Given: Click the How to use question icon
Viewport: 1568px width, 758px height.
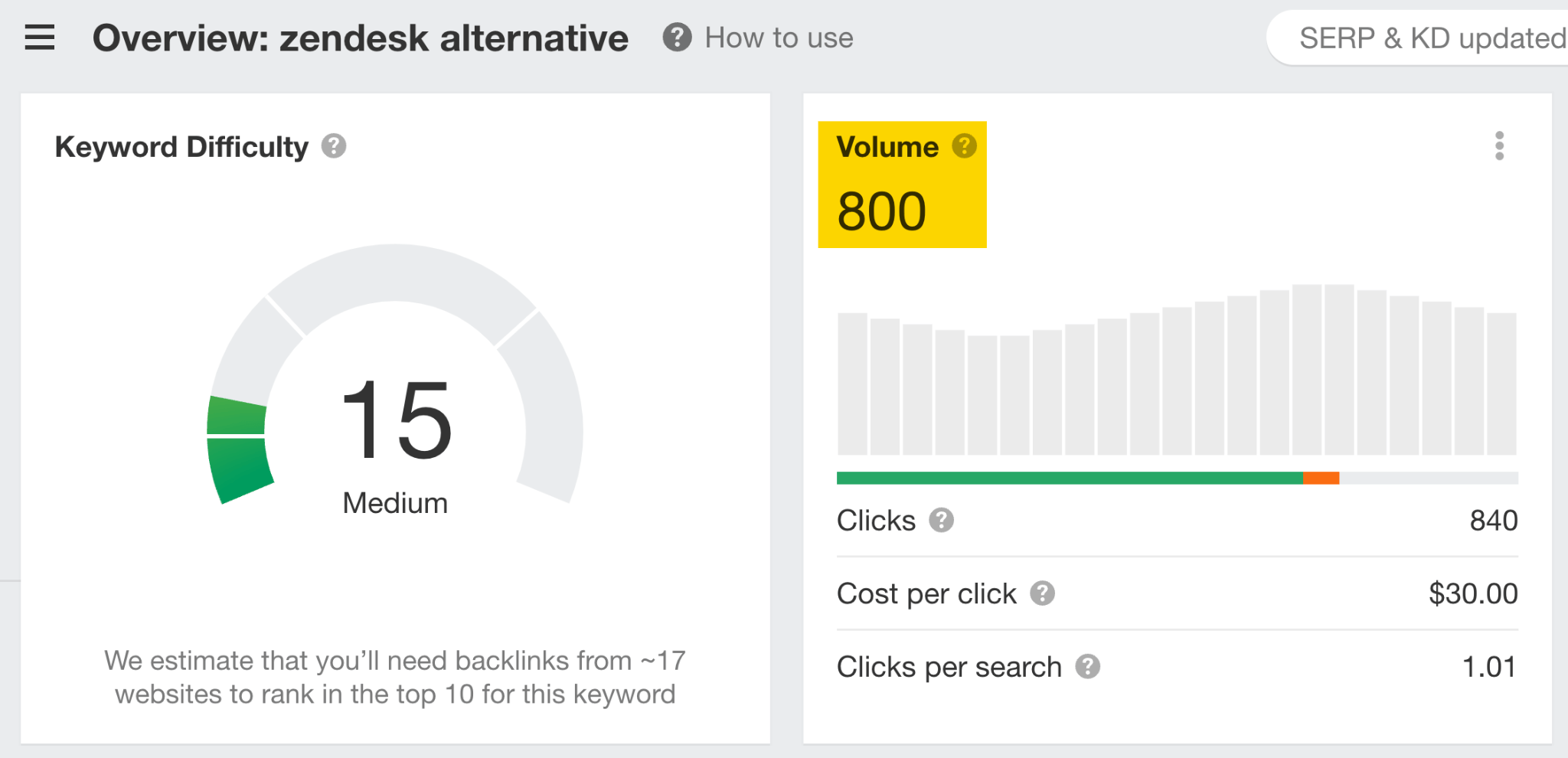Looking at the screenshot, I should tap(677, 38).
